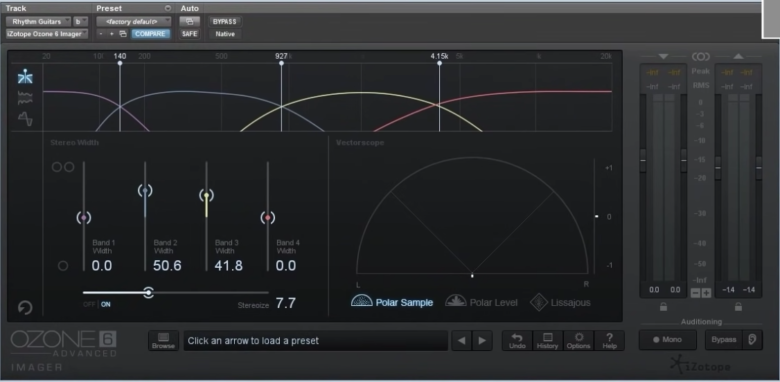Open the History list
The height and width of the screenshot is (382, 780).
pos(548,341)
